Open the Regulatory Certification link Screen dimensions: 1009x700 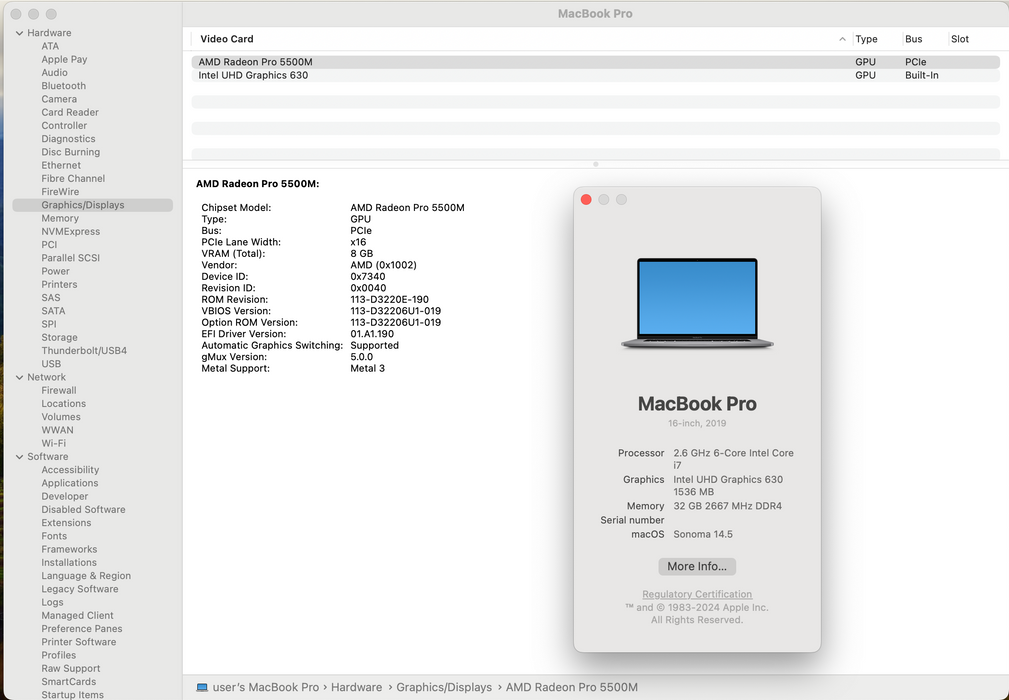pos(697,594)
